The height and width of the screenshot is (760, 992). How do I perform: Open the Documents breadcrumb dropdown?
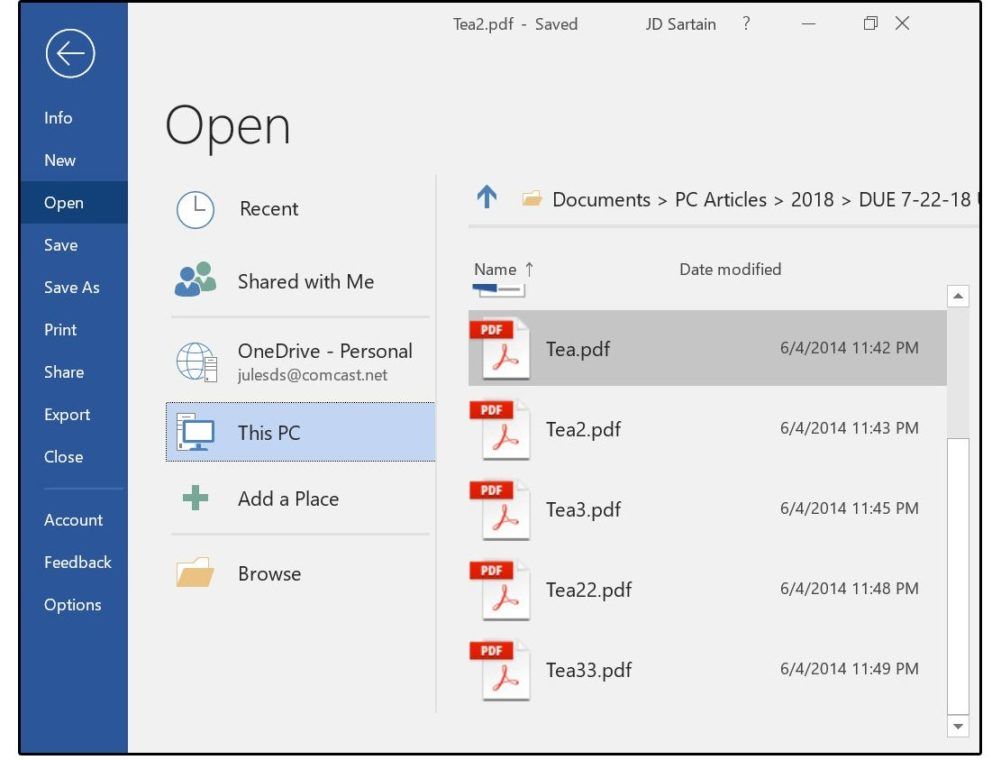pyautogui.click(x=600, y=200)
